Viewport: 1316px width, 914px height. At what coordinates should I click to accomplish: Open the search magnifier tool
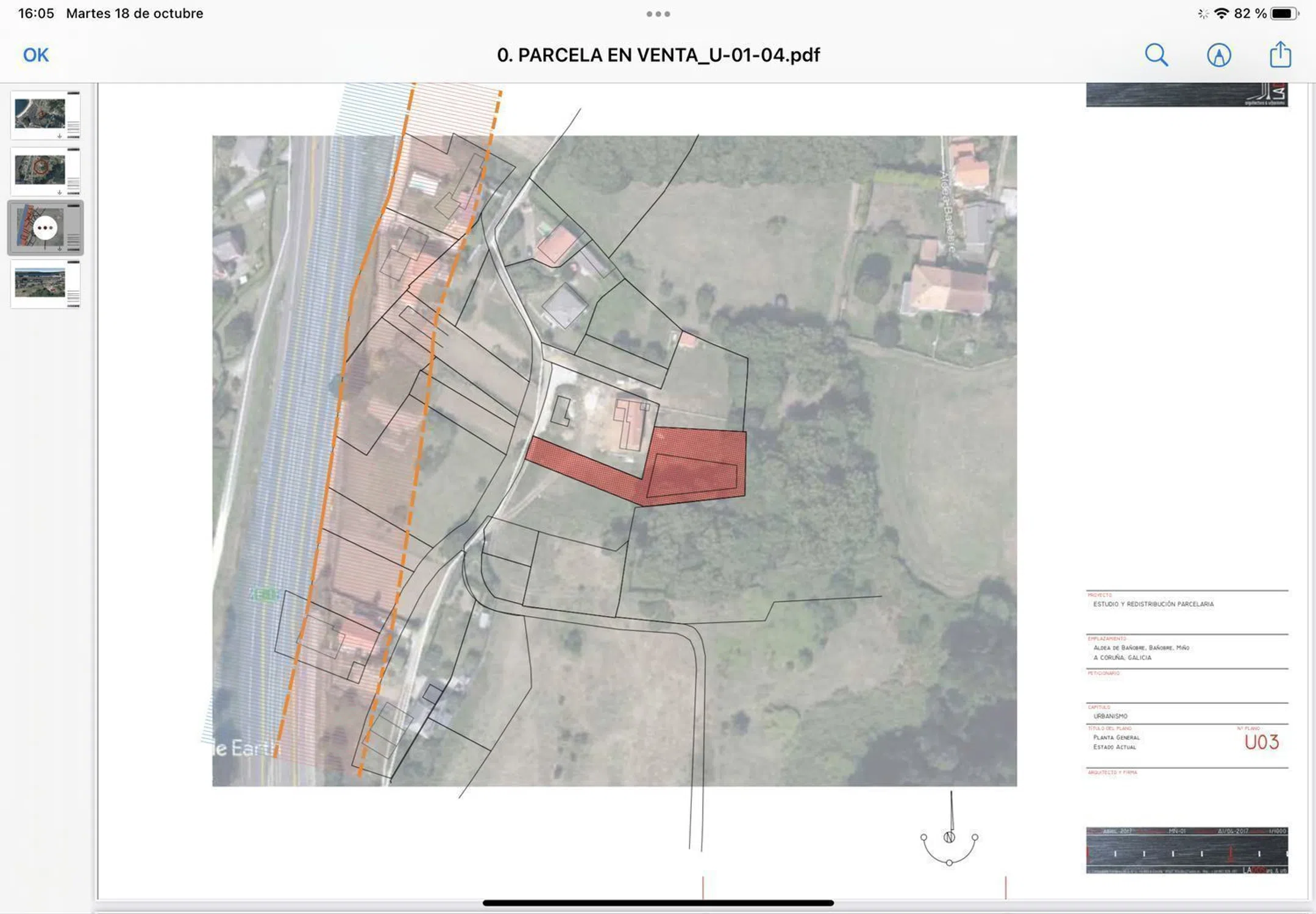tap(1156, 55)
